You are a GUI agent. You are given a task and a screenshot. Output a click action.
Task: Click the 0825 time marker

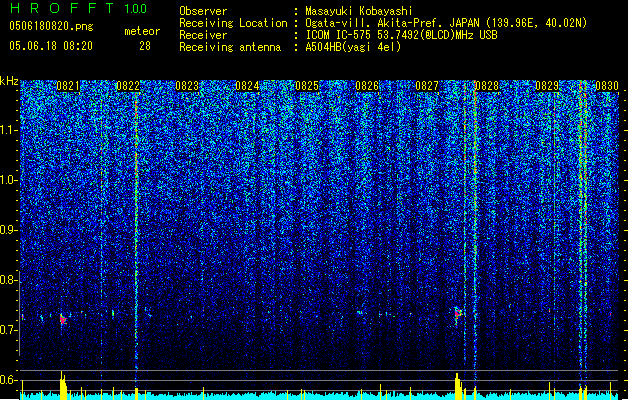[307, 86]
